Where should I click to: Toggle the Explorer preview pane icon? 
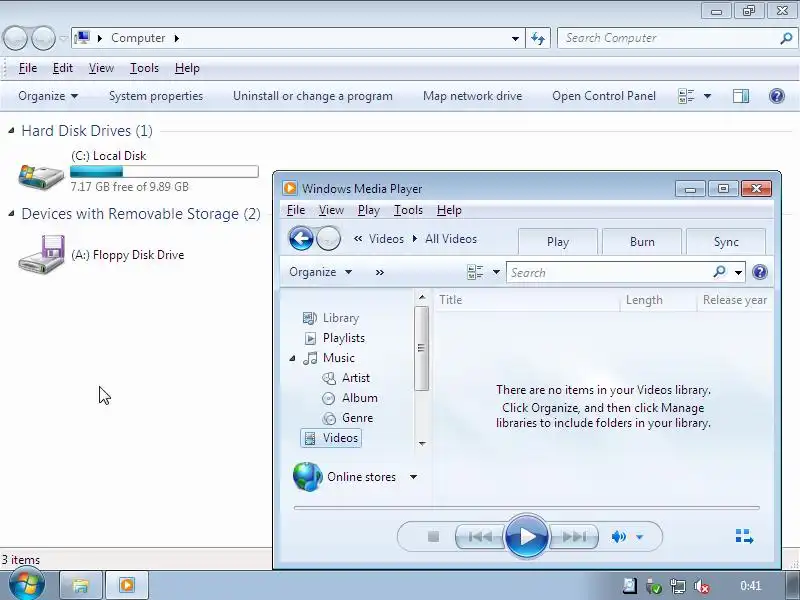741,96
